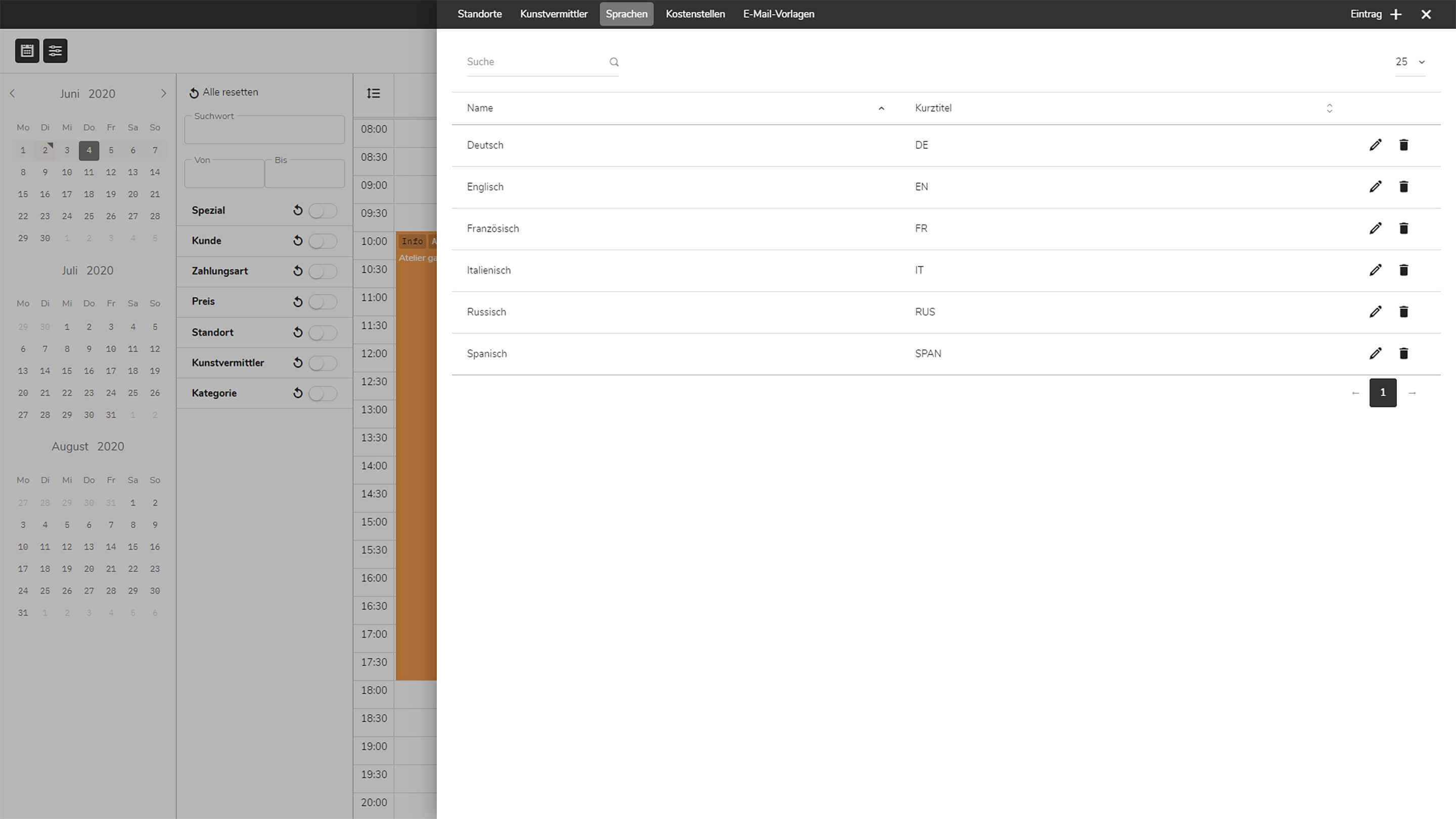Click the SPAN short title cell

click(x=928, y=354)
